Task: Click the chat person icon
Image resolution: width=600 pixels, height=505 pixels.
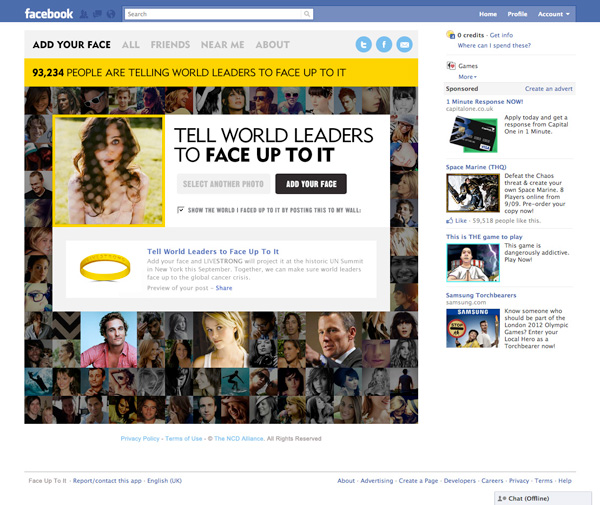Action: (x=502, y=498)
